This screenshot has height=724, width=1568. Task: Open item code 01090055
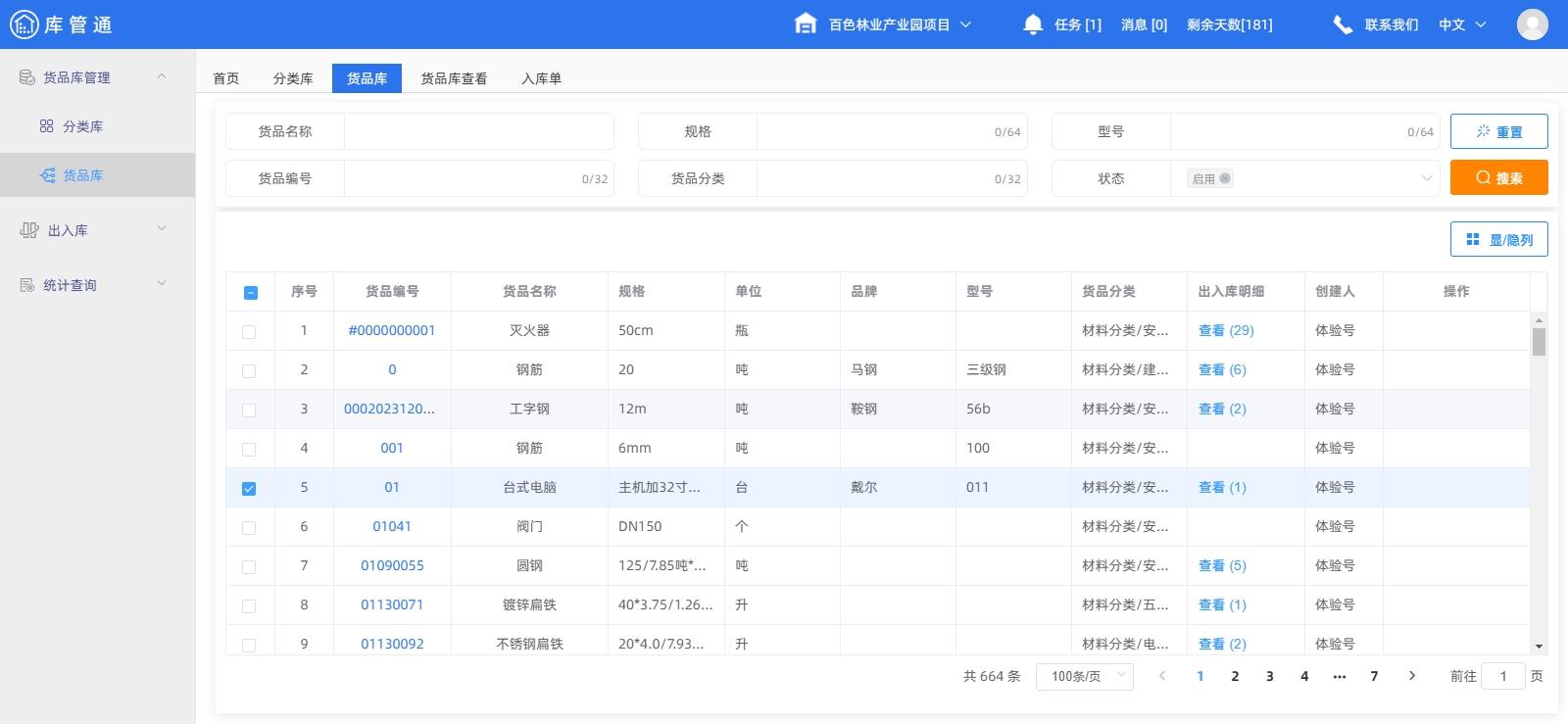coord(392,566)
